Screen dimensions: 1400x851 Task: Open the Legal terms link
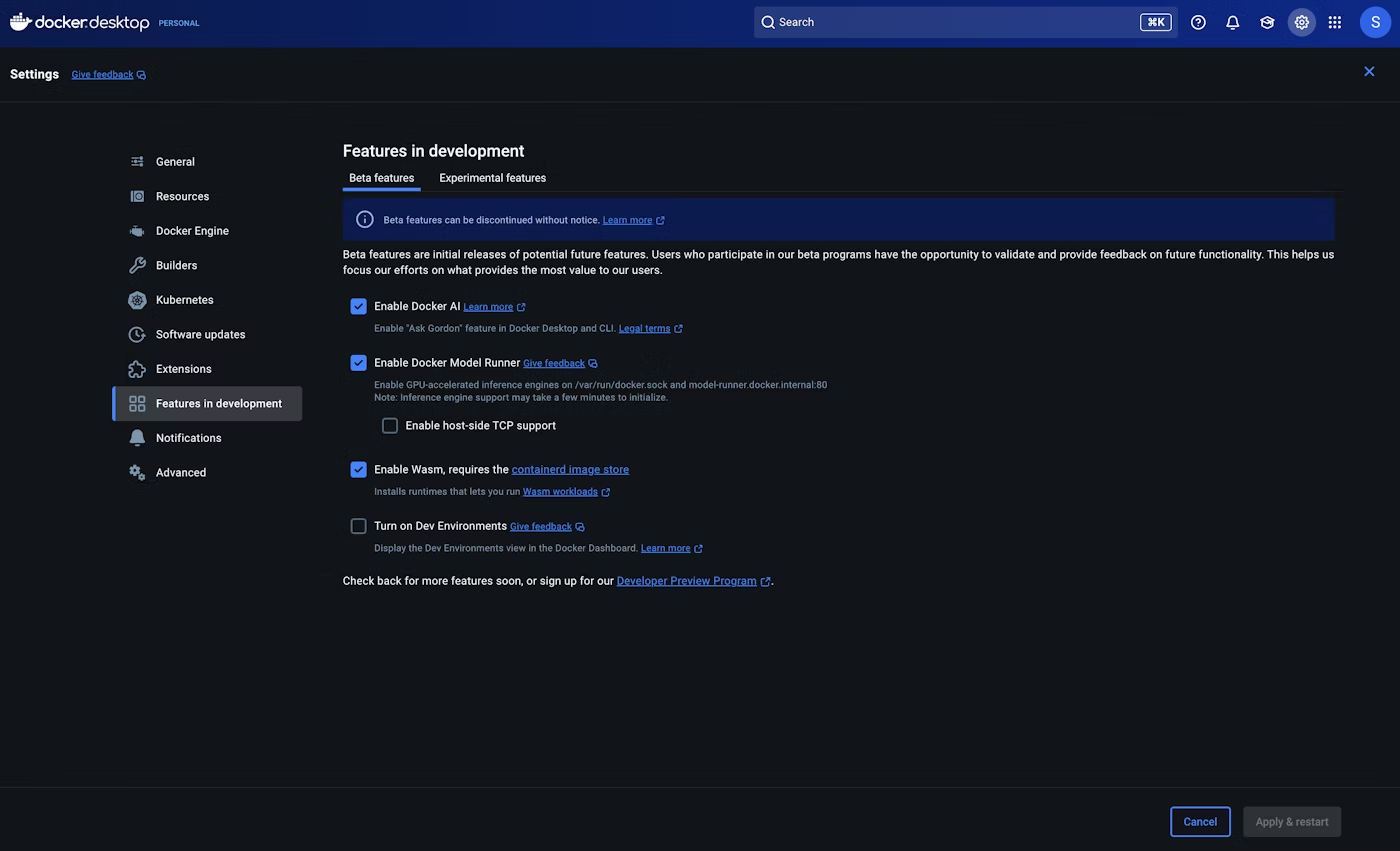tap(644, 329)
